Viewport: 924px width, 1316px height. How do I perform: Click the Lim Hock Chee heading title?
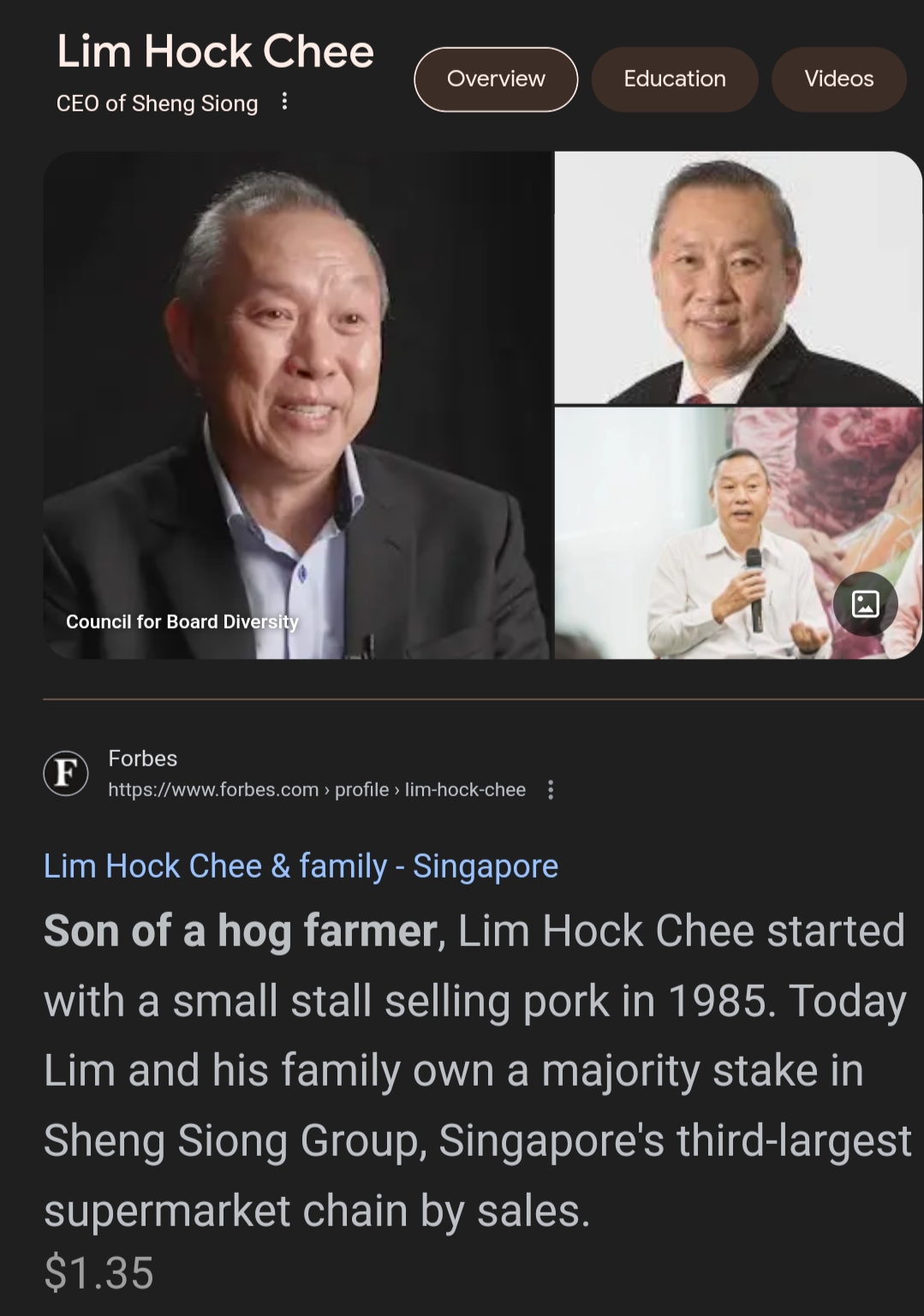(215, 51)
